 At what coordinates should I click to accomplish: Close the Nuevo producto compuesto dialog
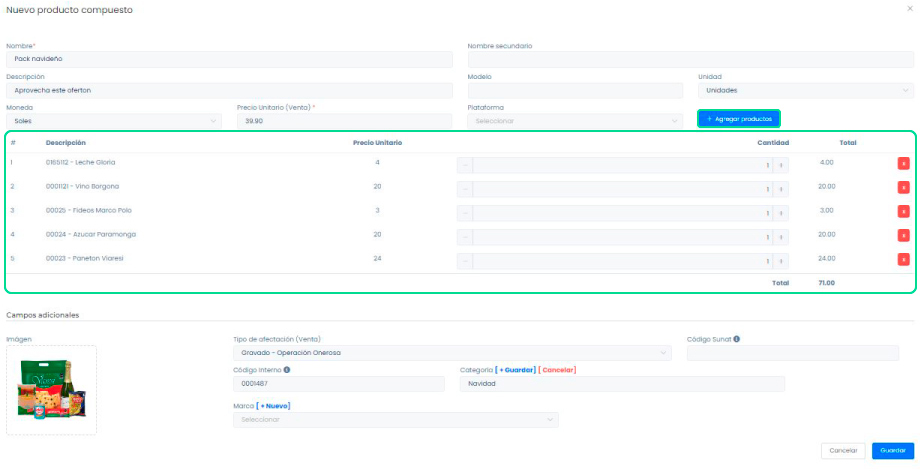point(909,9)
